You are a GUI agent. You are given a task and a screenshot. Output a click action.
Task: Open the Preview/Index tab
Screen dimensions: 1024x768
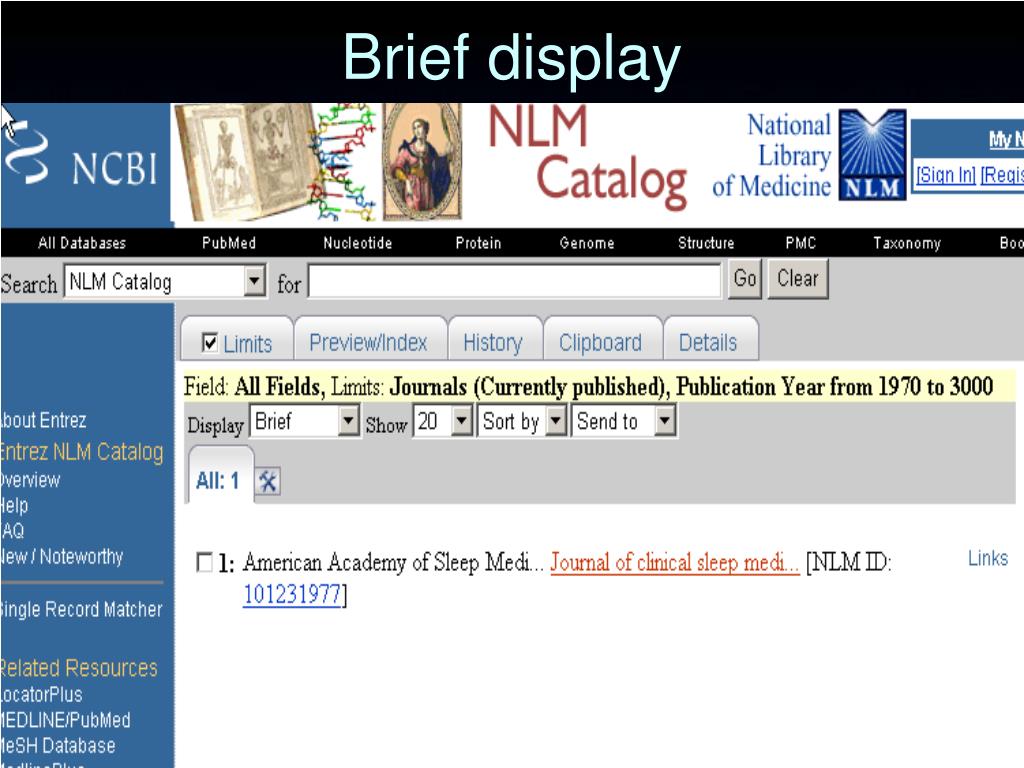pos(370,340)
